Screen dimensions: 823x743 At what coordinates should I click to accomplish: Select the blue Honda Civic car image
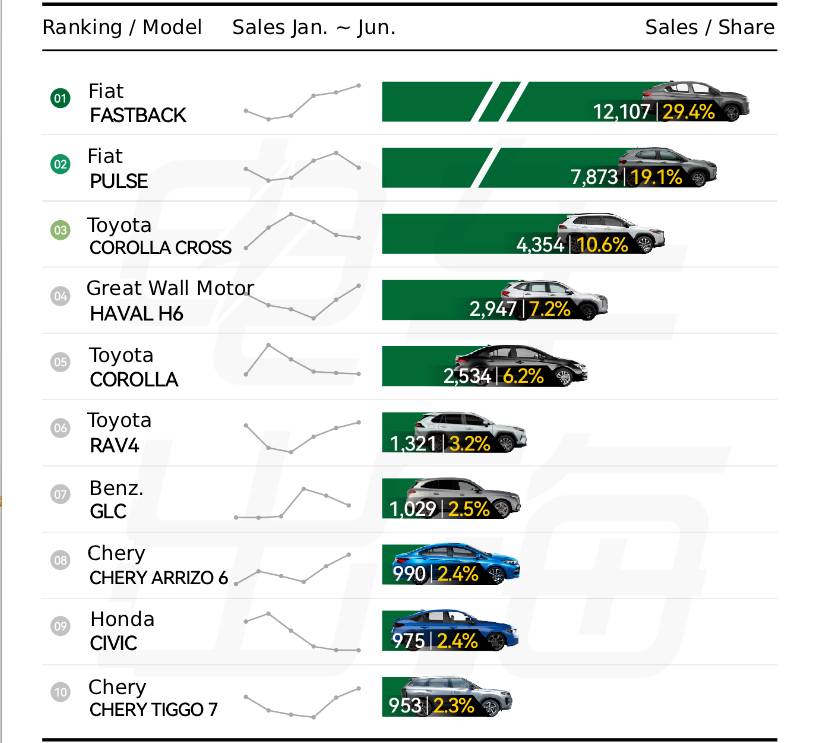point(455,629)
